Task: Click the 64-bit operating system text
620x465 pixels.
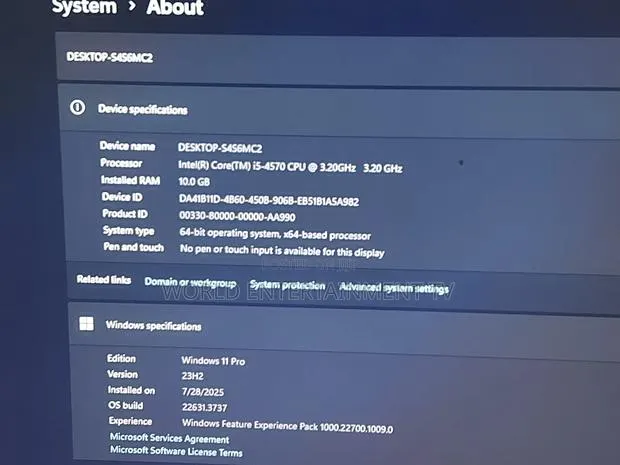Action: coord(275,234)
